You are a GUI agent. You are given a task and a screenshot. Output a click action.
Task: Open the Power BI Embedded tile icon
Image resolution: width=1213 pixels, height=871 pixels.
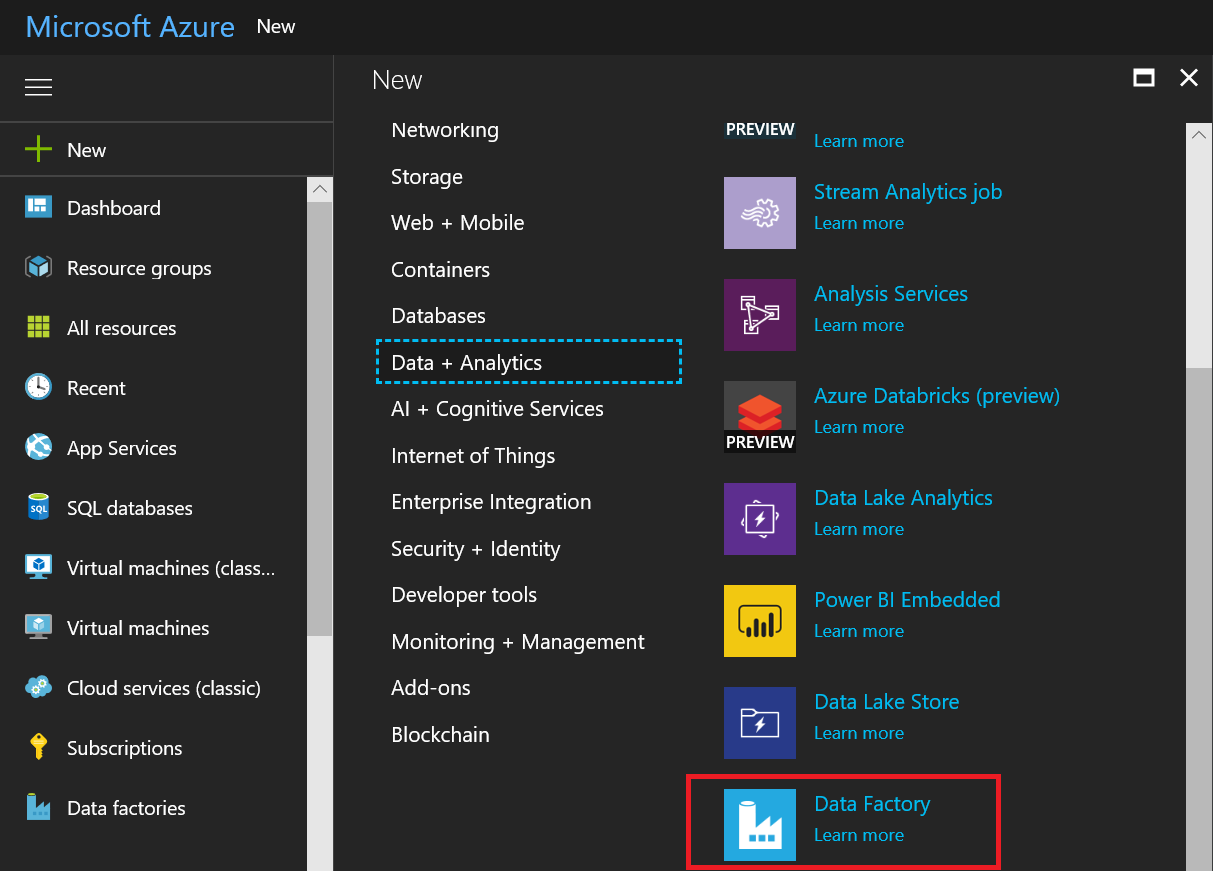tap(760, 621)
